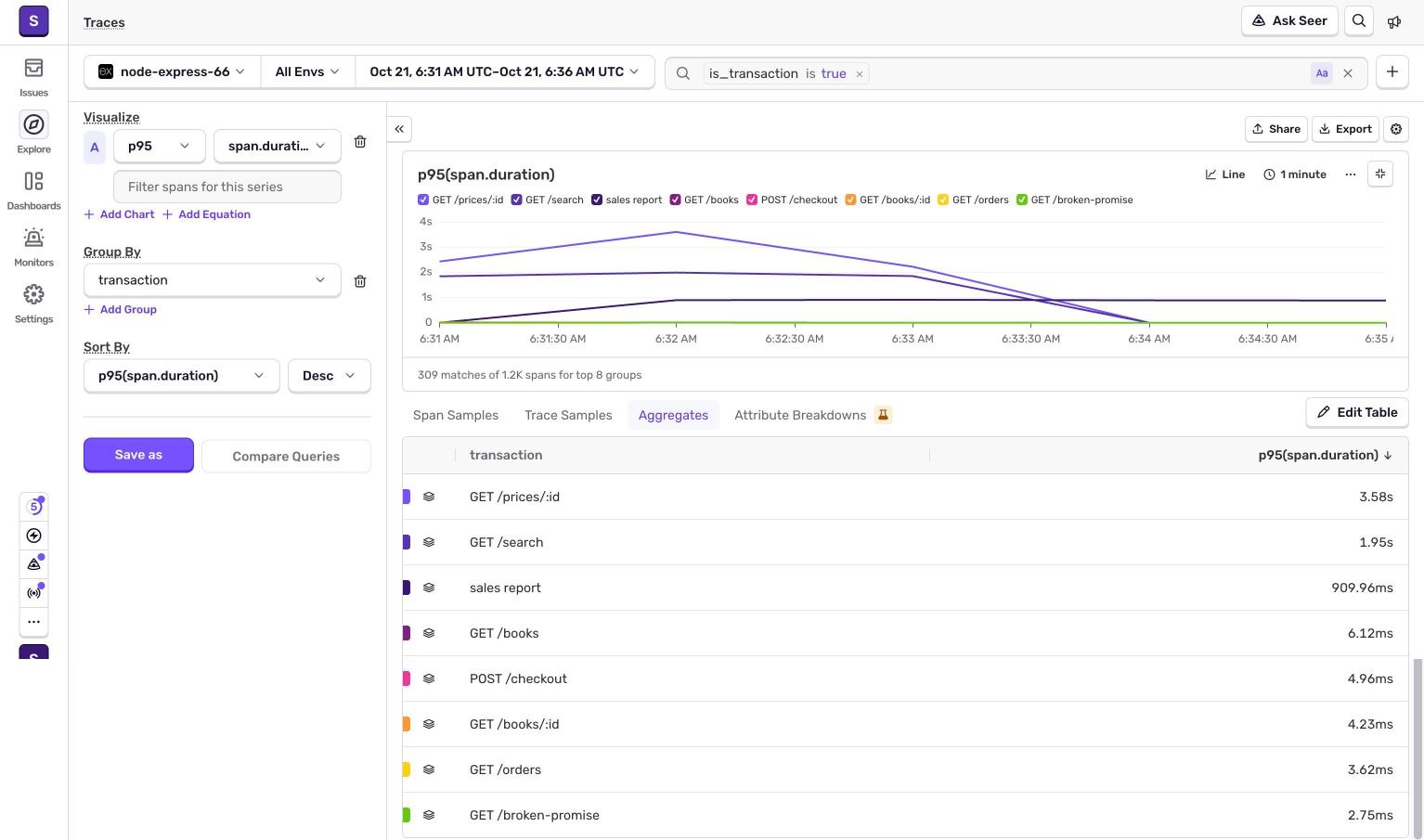1424x840 pixels.
Task: Change the p95 aggregate function dropdown
Action: (x=159, y=146)
